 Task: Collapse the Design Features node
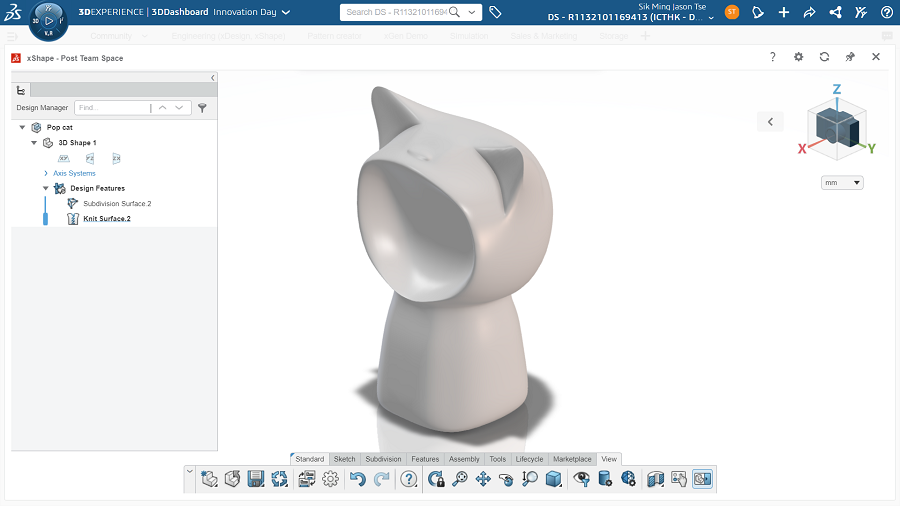click(46, 188)
